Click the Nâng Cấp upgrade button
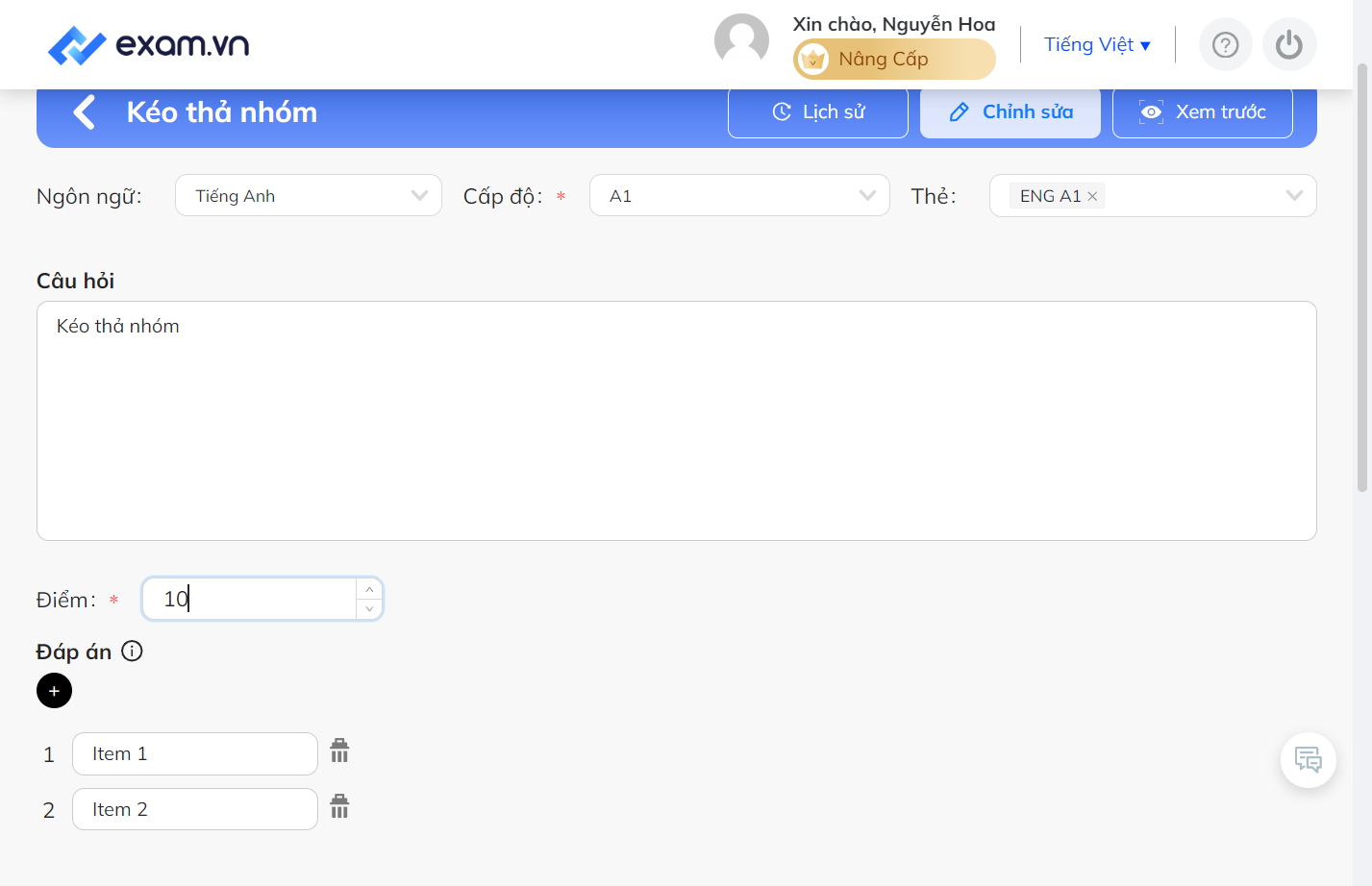The height and width of the screenshot is (886, 1372). tap(894, 60)
